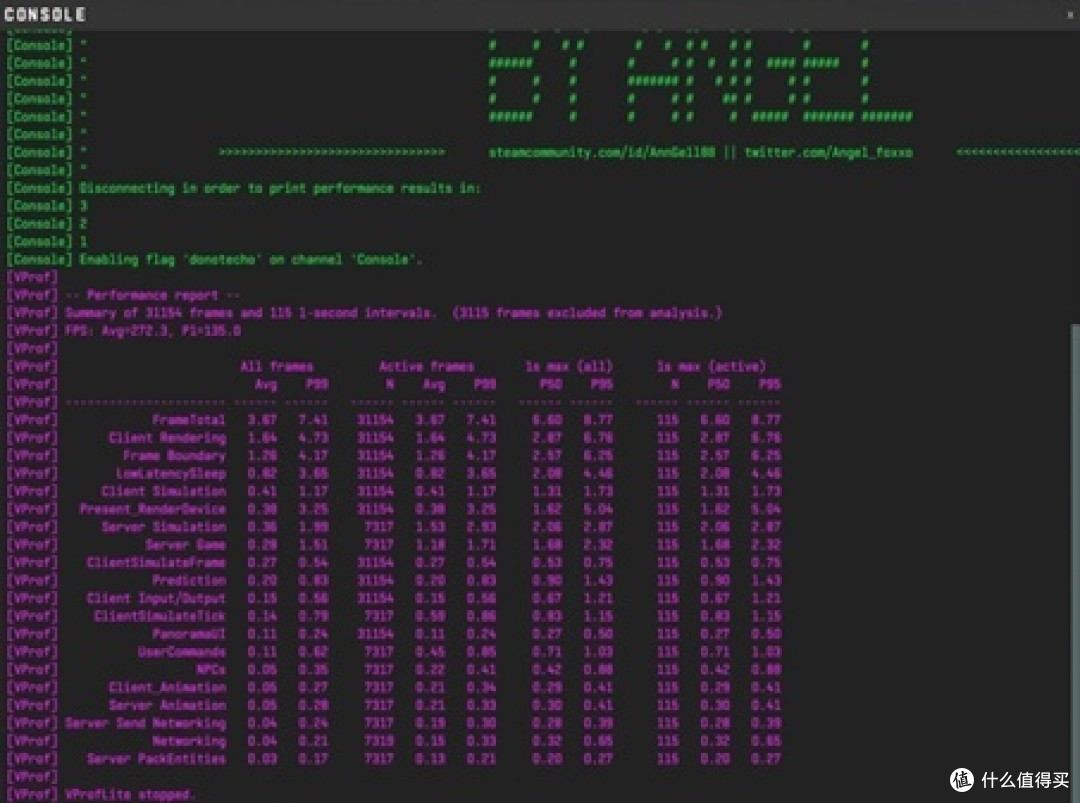Screen dimensions: 1080x803
Task: Click the 'Server Simulation' row label
Action: click(x=163, y=528)
